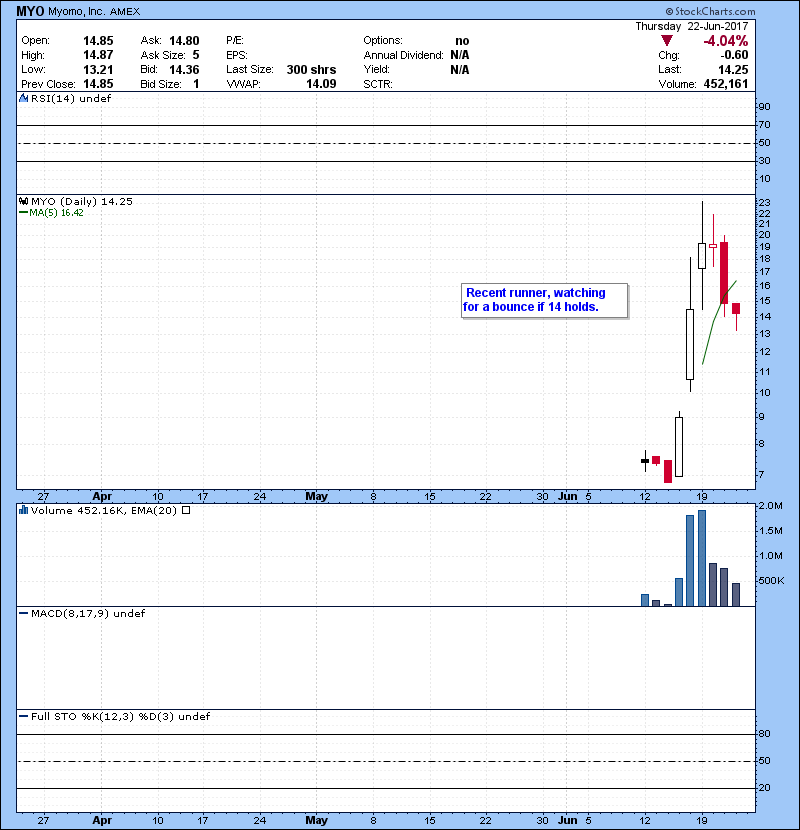
Task: Click the MYO (Daily) 14.25 chart label
Action: pos(82,202)
